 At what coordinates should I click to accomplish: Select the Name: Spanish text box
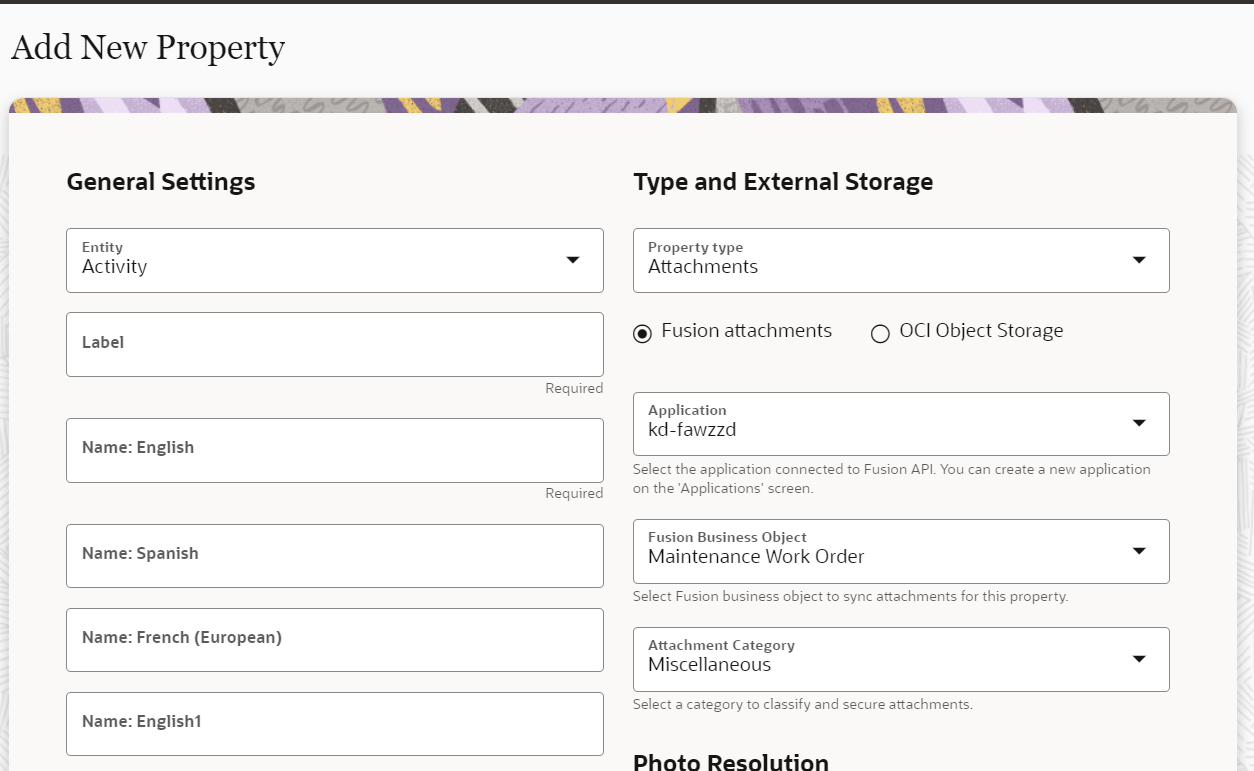pyautogui.click(x=335, y=556)
